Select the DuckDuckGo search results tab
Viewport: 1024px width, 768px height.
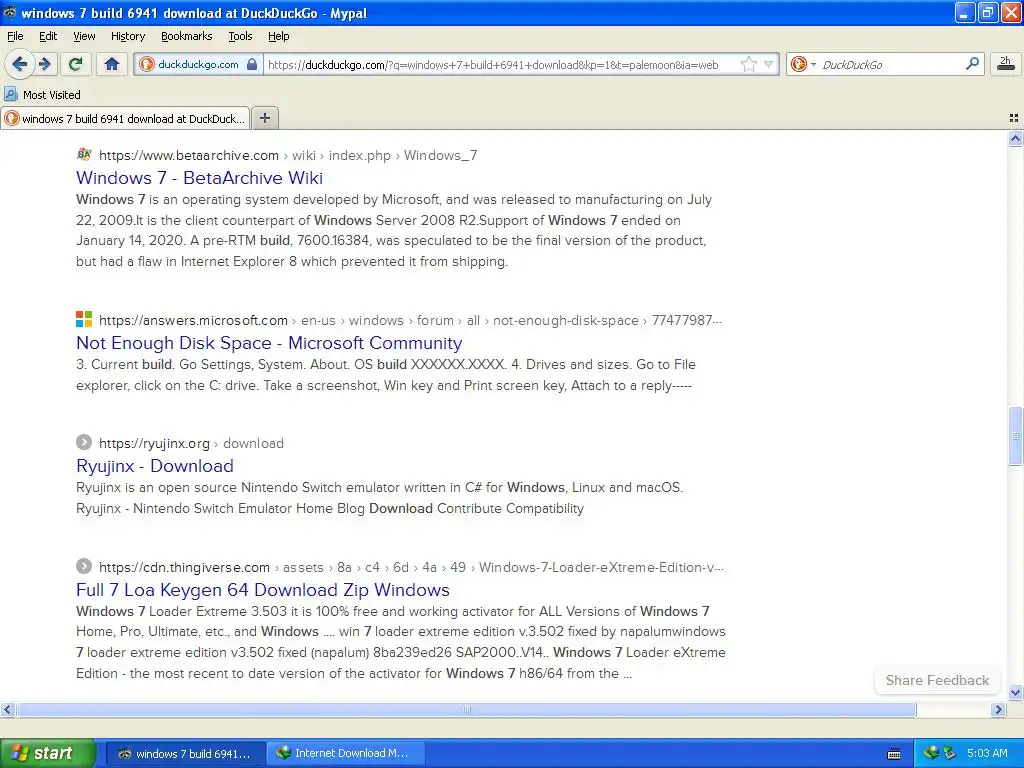point(125,118)
